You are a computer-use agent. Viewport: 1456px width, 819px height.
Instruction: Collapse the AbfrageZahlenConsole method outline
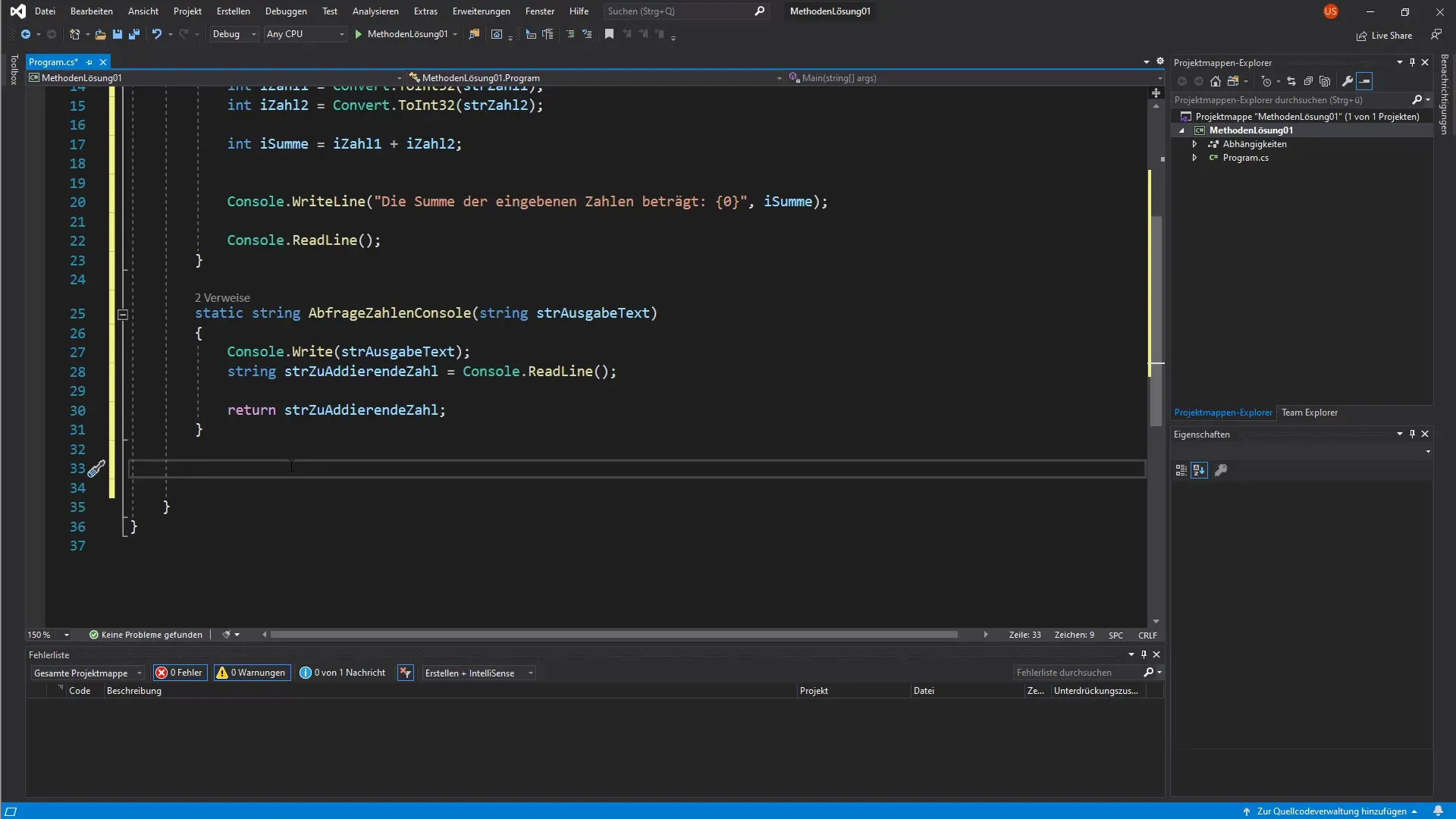123,314
